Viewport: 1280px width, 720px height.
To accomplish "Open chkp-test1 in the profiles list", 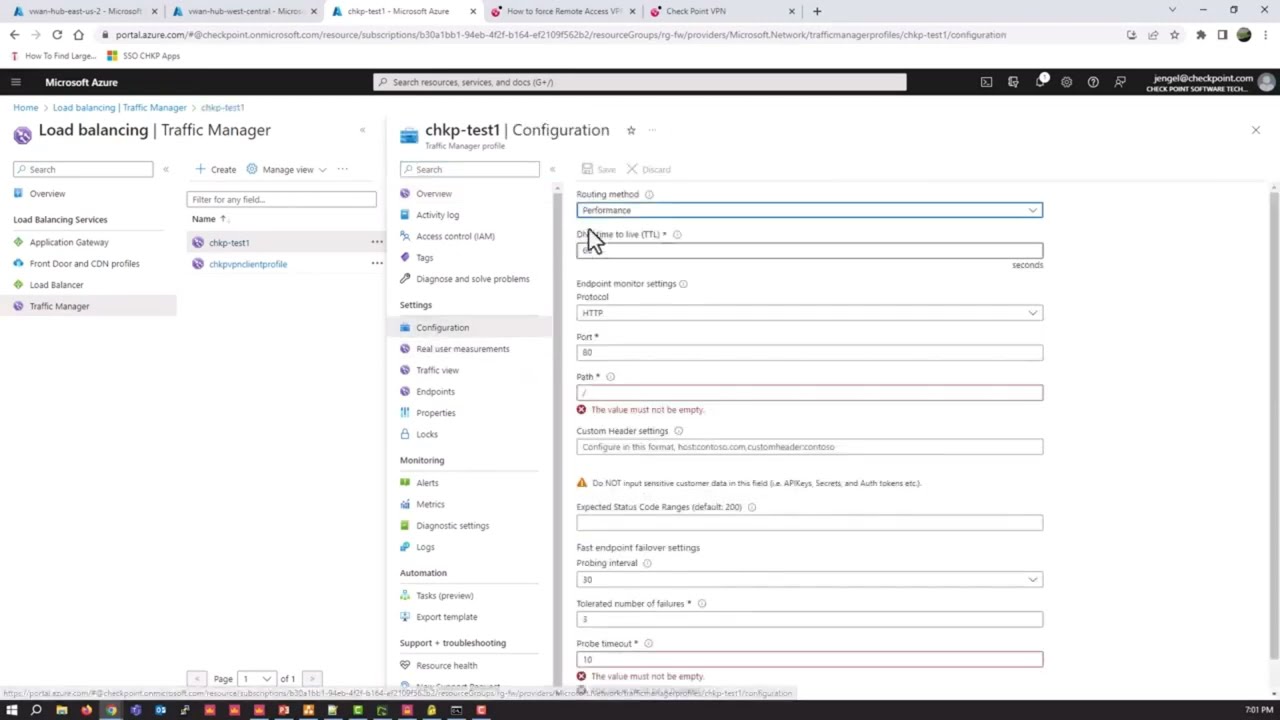I will point(229,242).
